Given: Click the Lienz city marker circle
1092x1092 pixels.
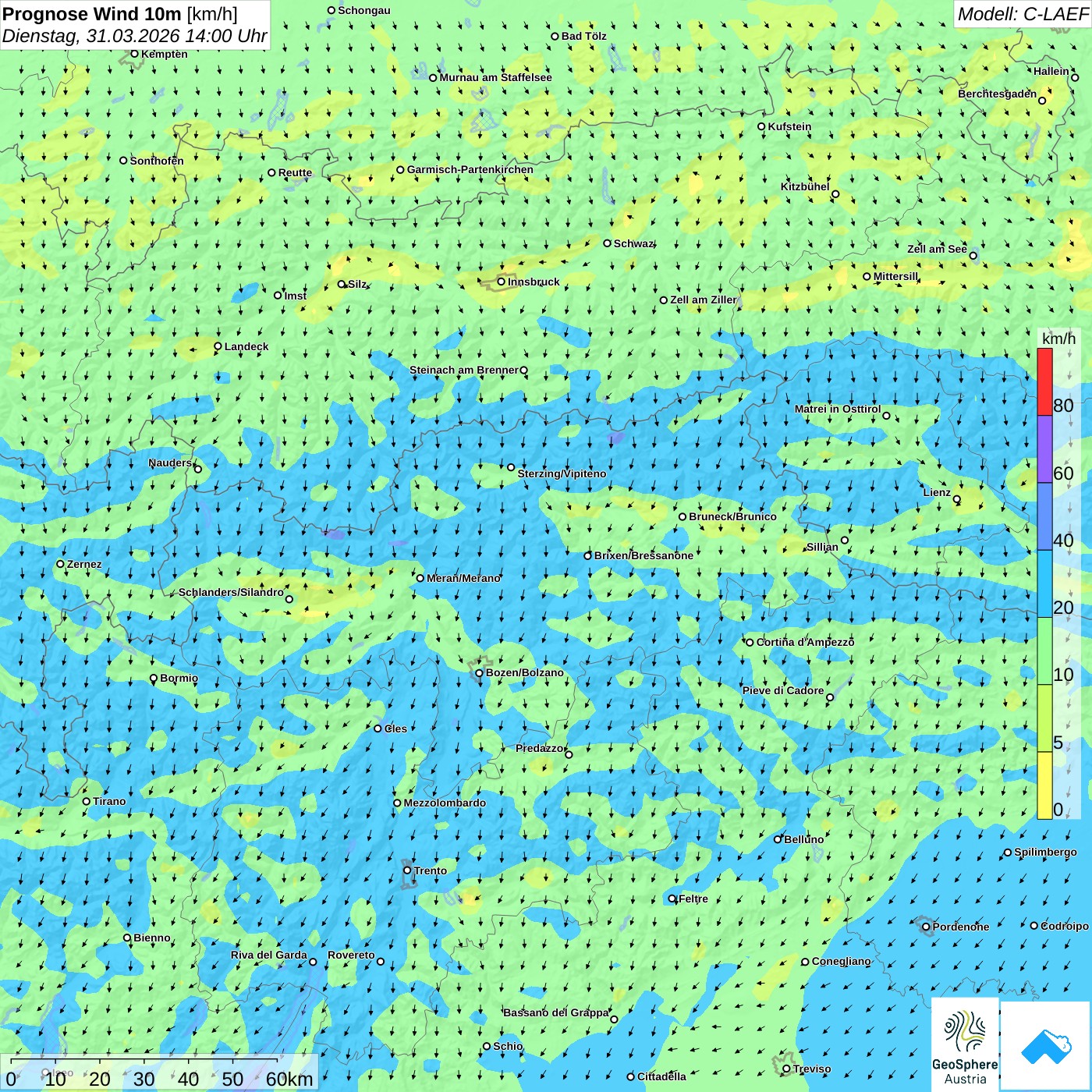Looking at the screenshot, I should click(957, 499).
